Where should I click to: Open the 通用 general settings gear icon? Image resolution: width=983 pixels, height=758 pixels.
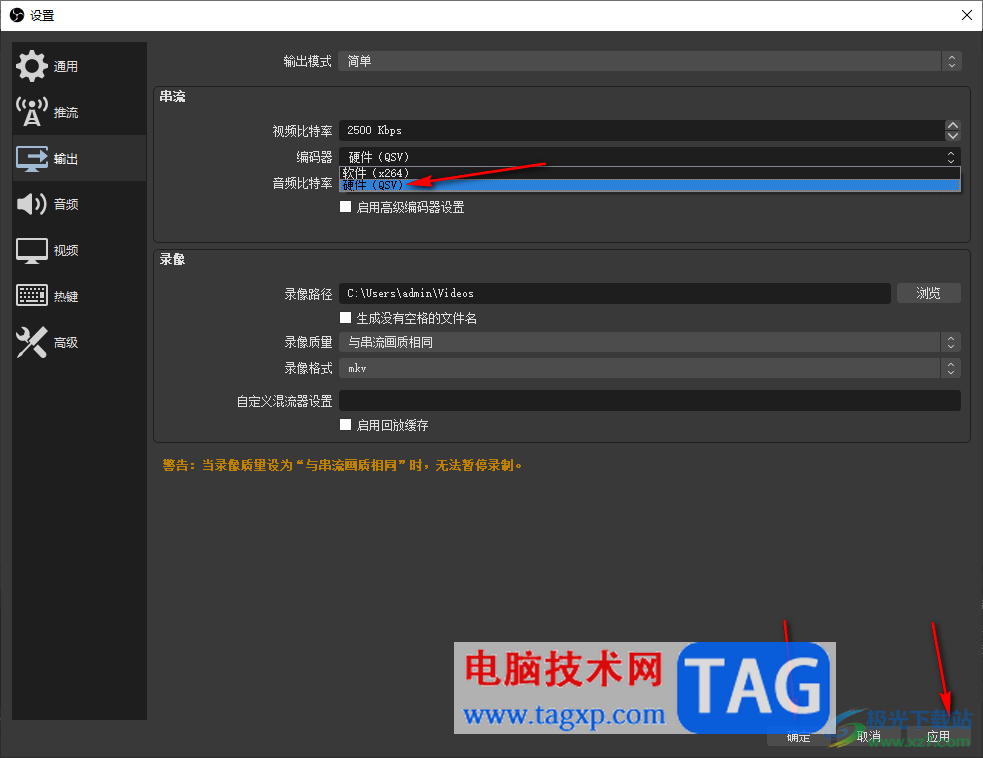(31, 66)
